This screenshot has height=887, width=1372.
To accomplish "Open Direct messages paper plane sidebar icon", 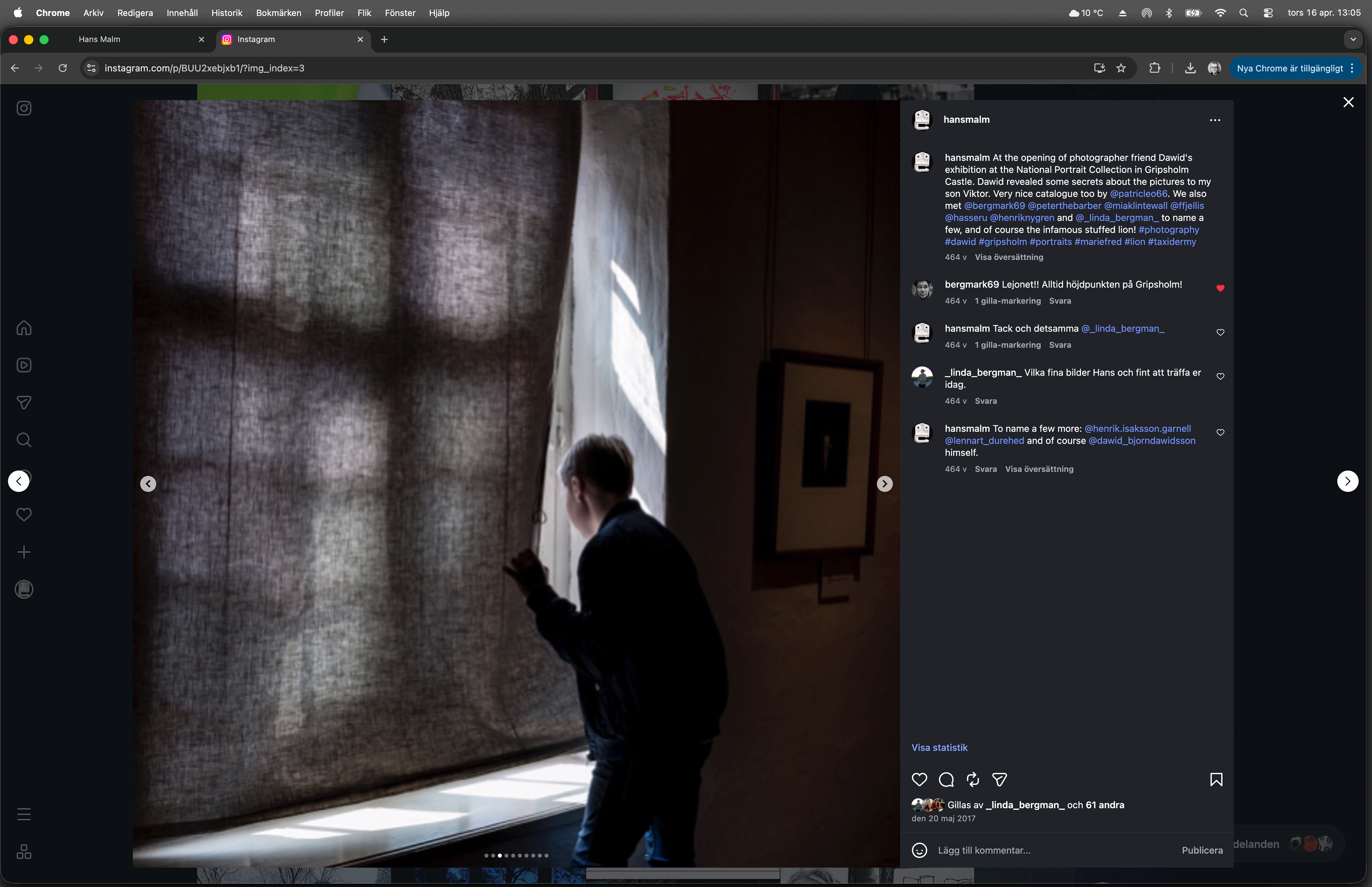I will pos(24,403).
